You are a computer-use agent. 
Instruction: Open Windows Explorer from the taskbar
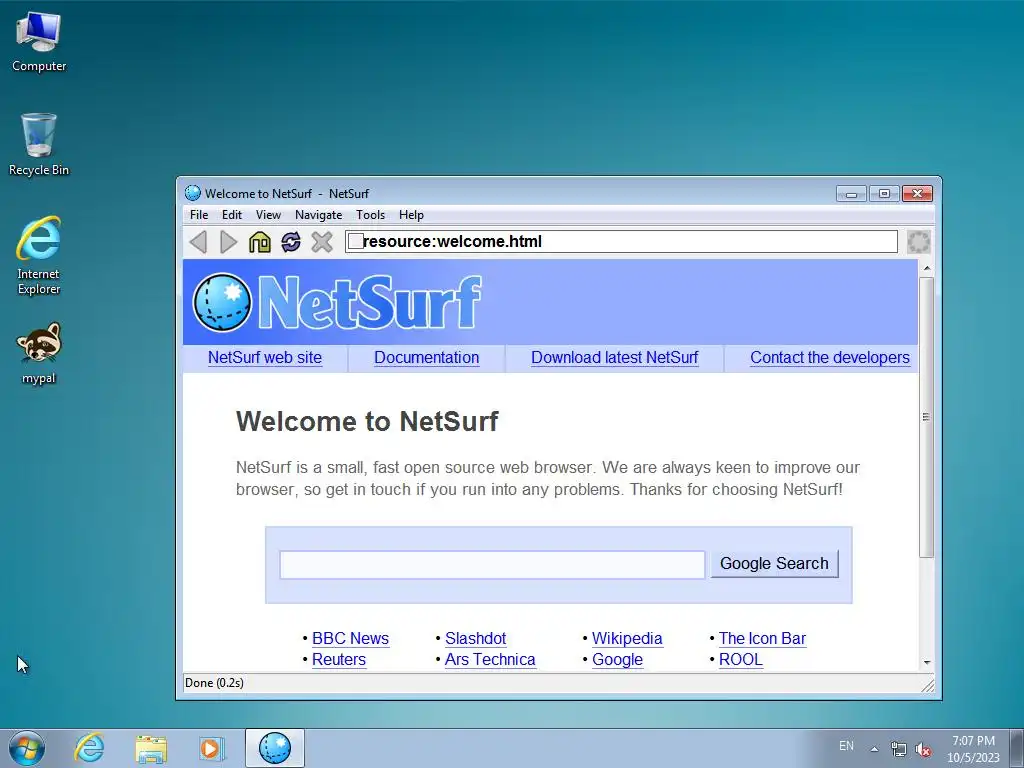(x=151, y=748)
